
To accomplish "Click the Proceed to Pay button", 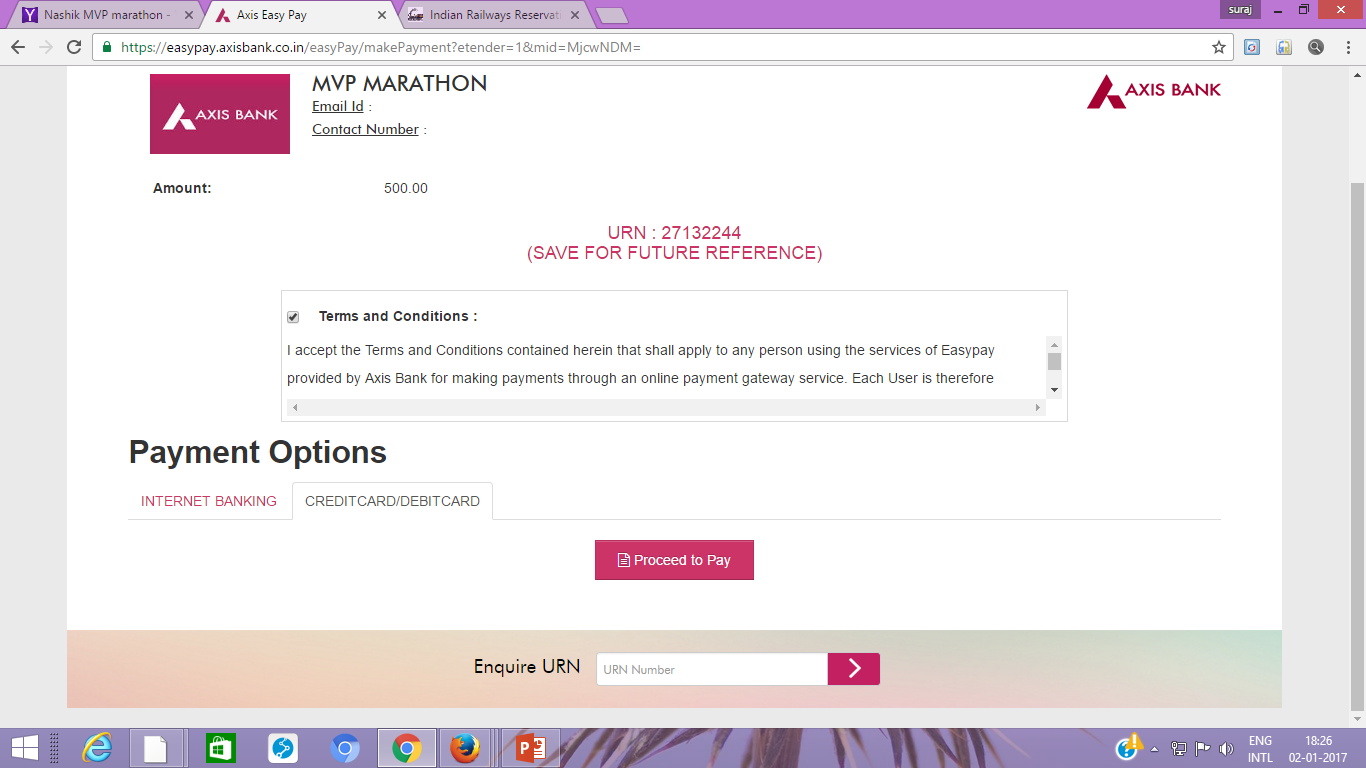I will (x=674, y=560).
